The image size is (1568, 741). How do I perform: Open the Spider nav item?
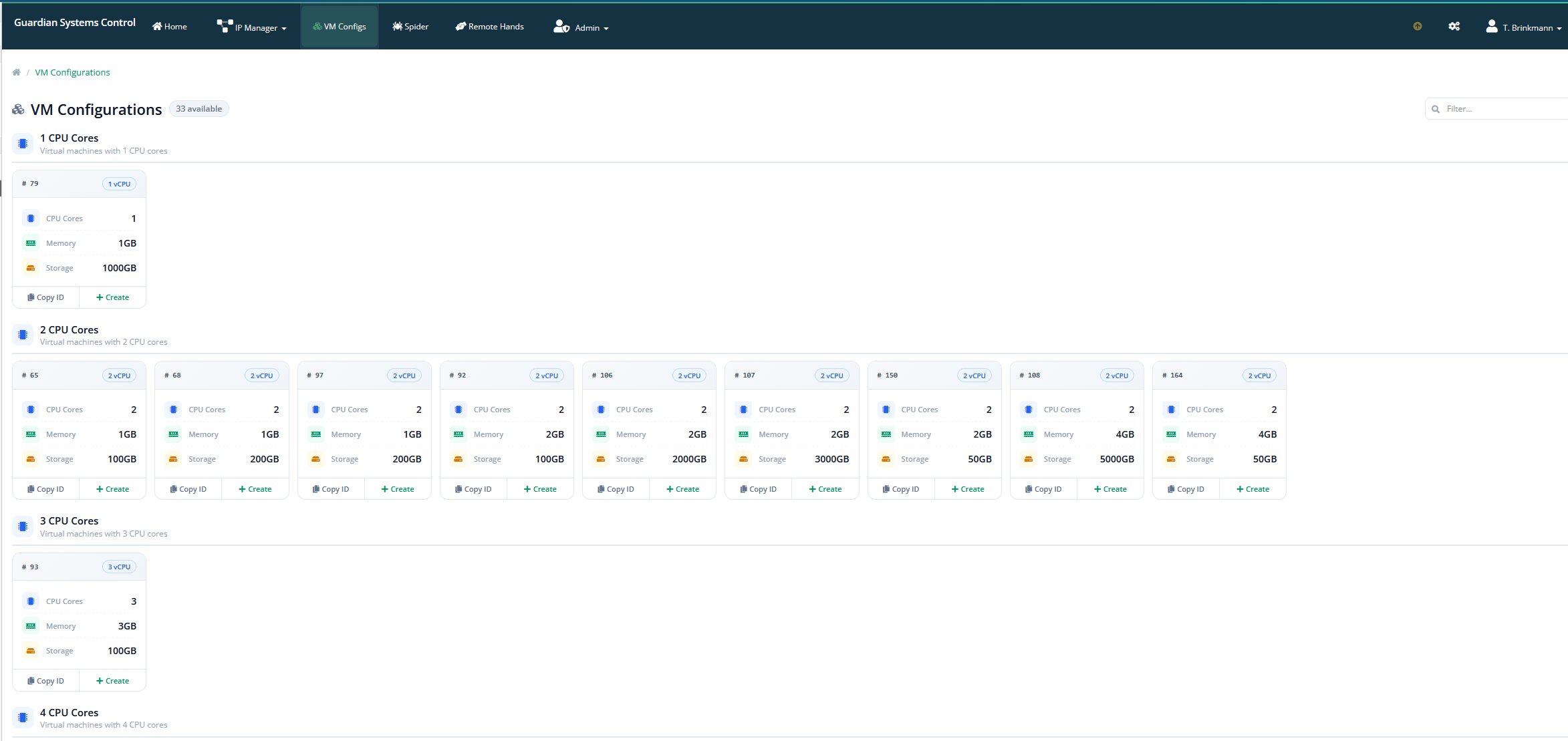(x=410, y=27)
